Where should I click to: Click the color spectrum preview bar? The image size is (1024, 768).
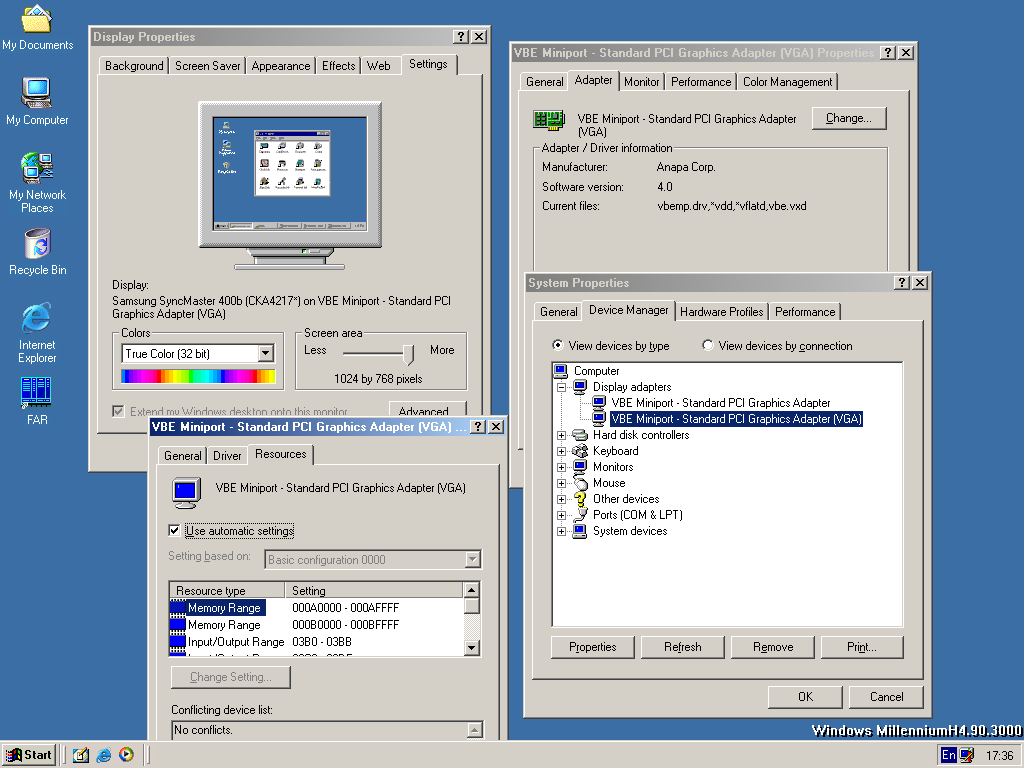click(198, 376)
